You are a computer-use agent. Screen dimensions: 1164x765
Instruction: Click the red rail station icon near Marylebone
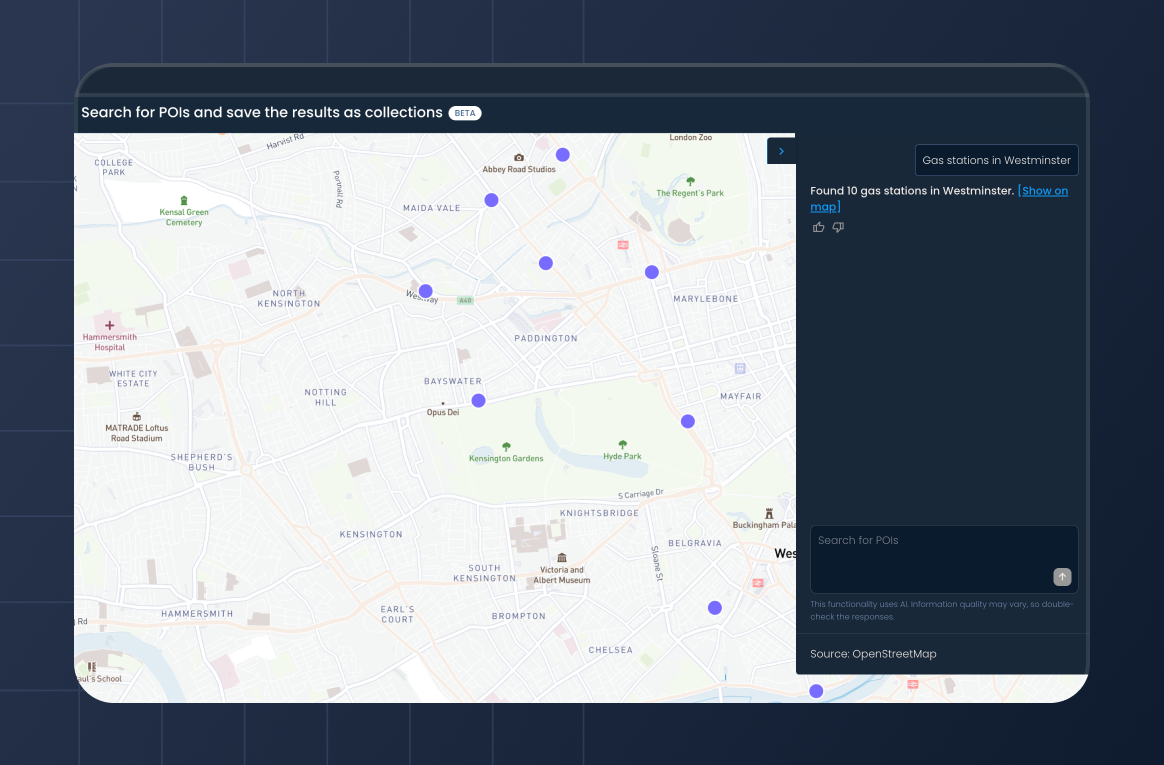pyautogui.click(x=623, y=245)
